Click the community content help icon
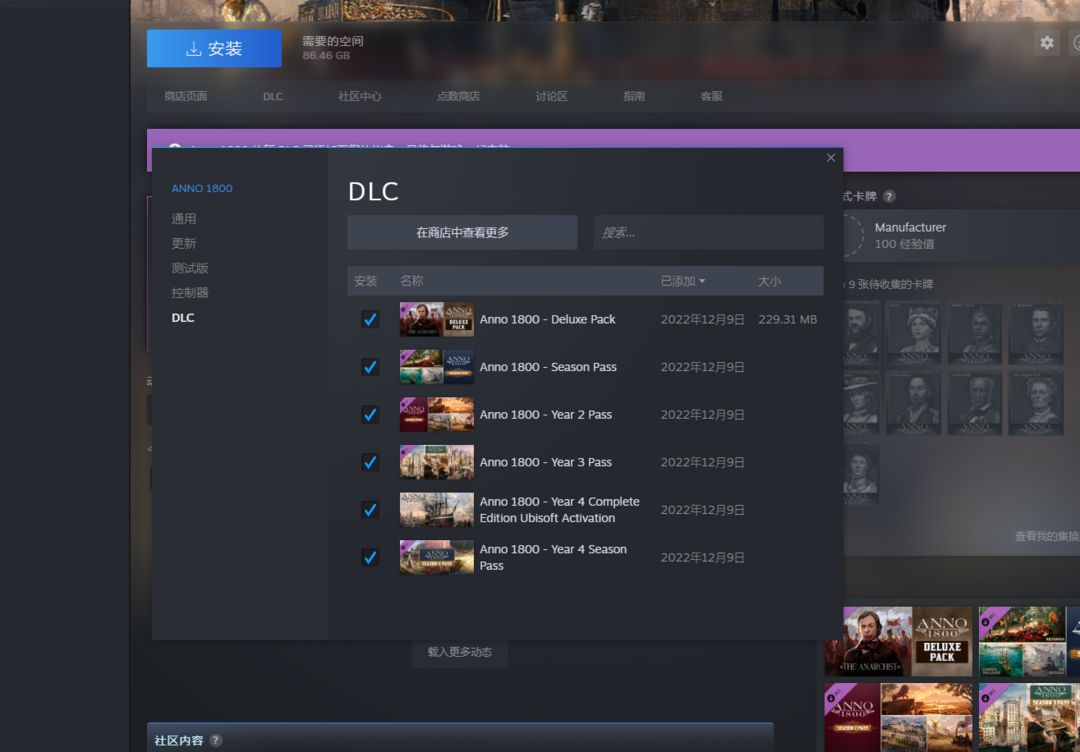Image resolution: width=1080 pixels, height=752 pixels. coord(216,741)
